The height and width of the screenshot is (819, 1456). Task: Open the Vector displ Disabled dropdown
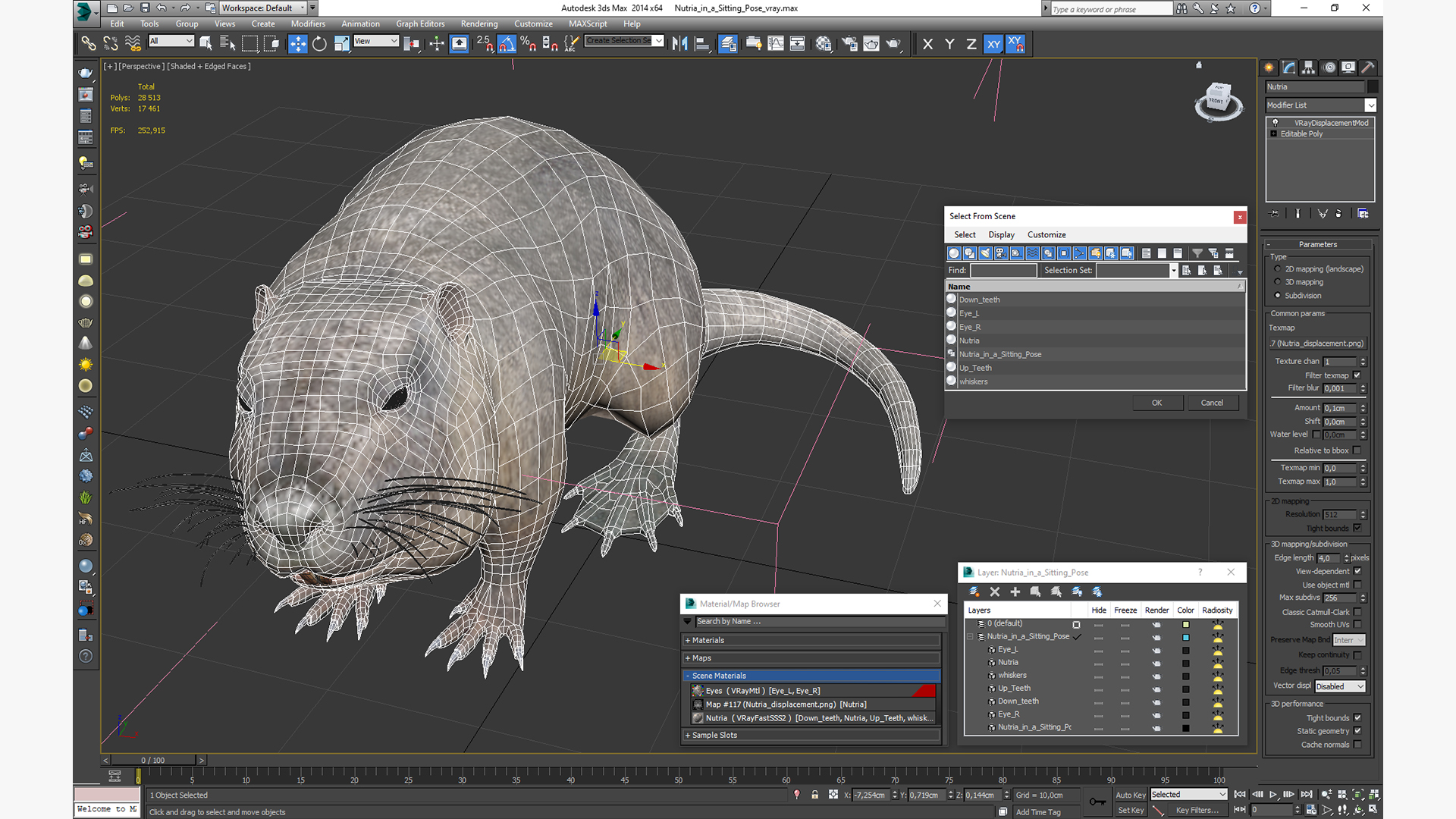pos(1340,686)
